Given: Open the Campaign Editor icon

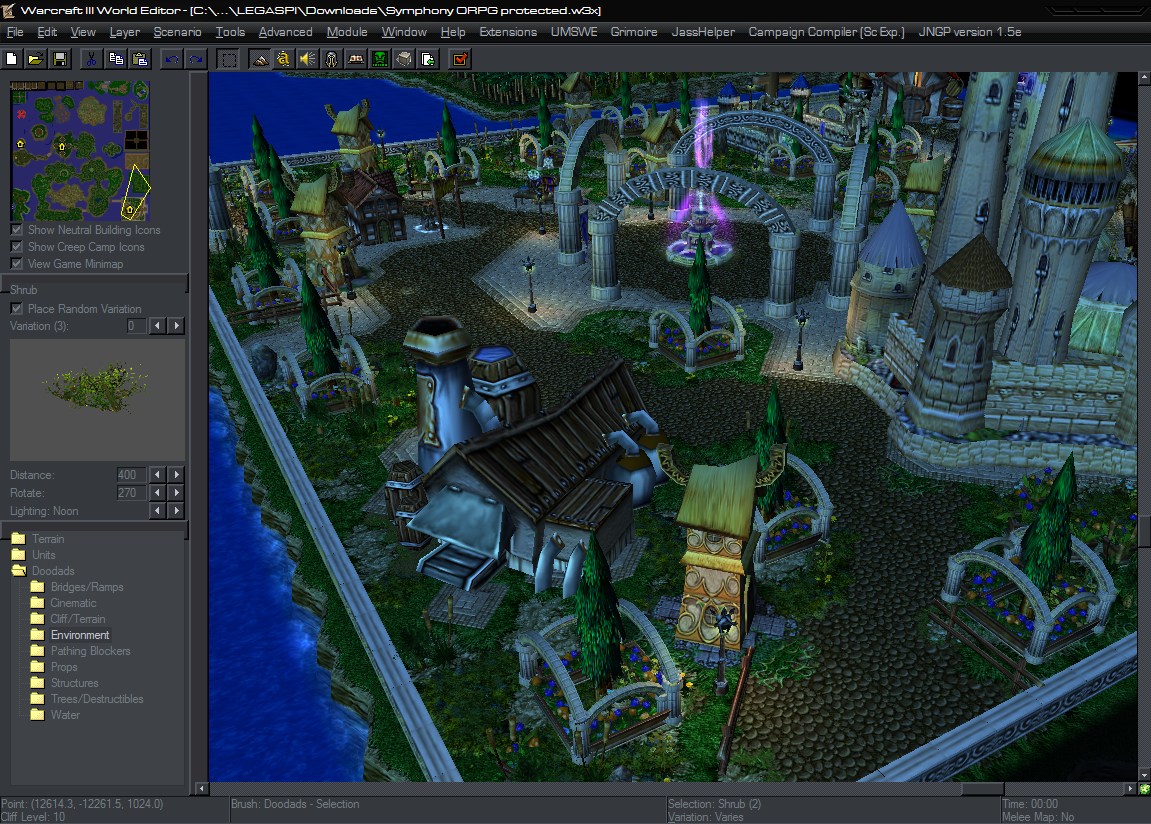Looking at the screenshot, I should (x=356, y=59).
